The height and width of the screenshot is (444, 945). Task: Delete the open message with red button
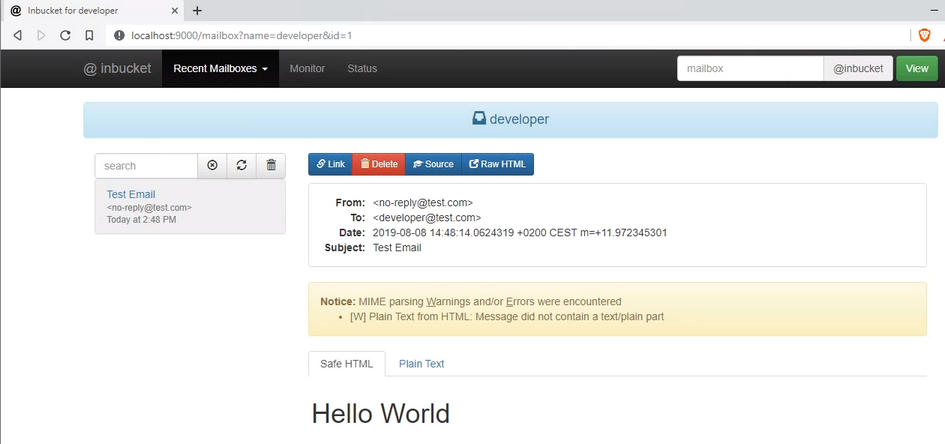pos(378,164)
